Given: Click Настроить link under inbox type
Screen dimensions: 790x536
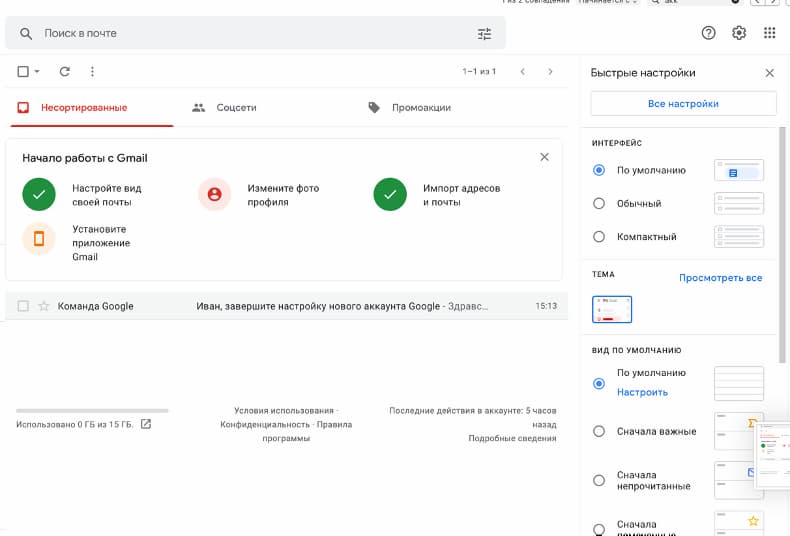Looking at the screenshot, I should coord(642,392).
